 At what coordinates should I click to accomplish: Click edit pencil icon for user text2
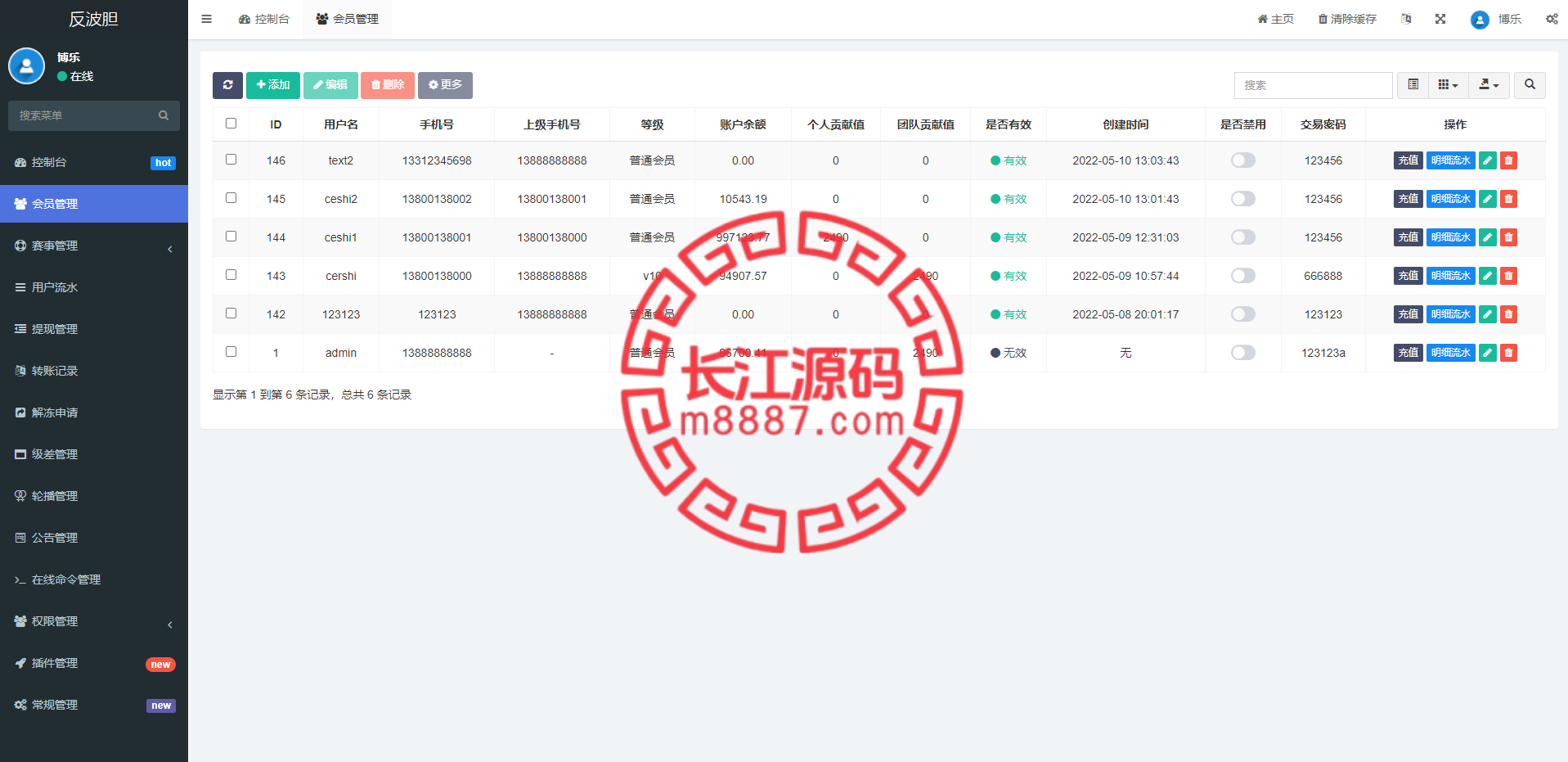[x=1488, y=160]
